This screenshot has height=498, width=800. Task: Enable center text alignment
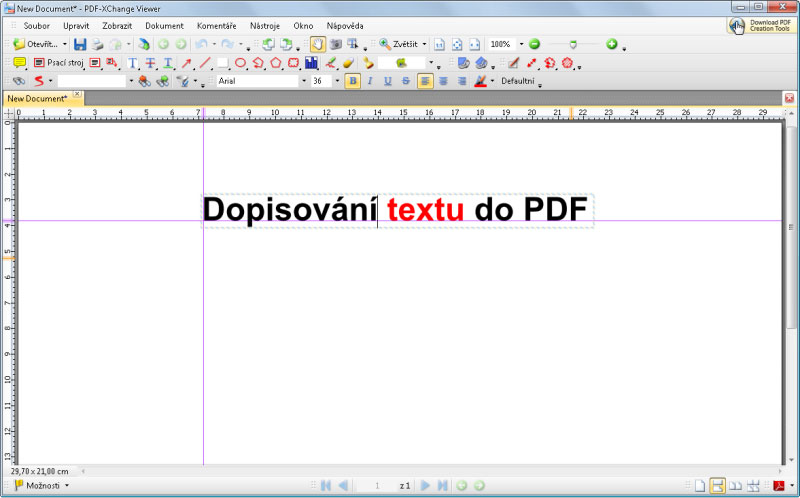443,80
